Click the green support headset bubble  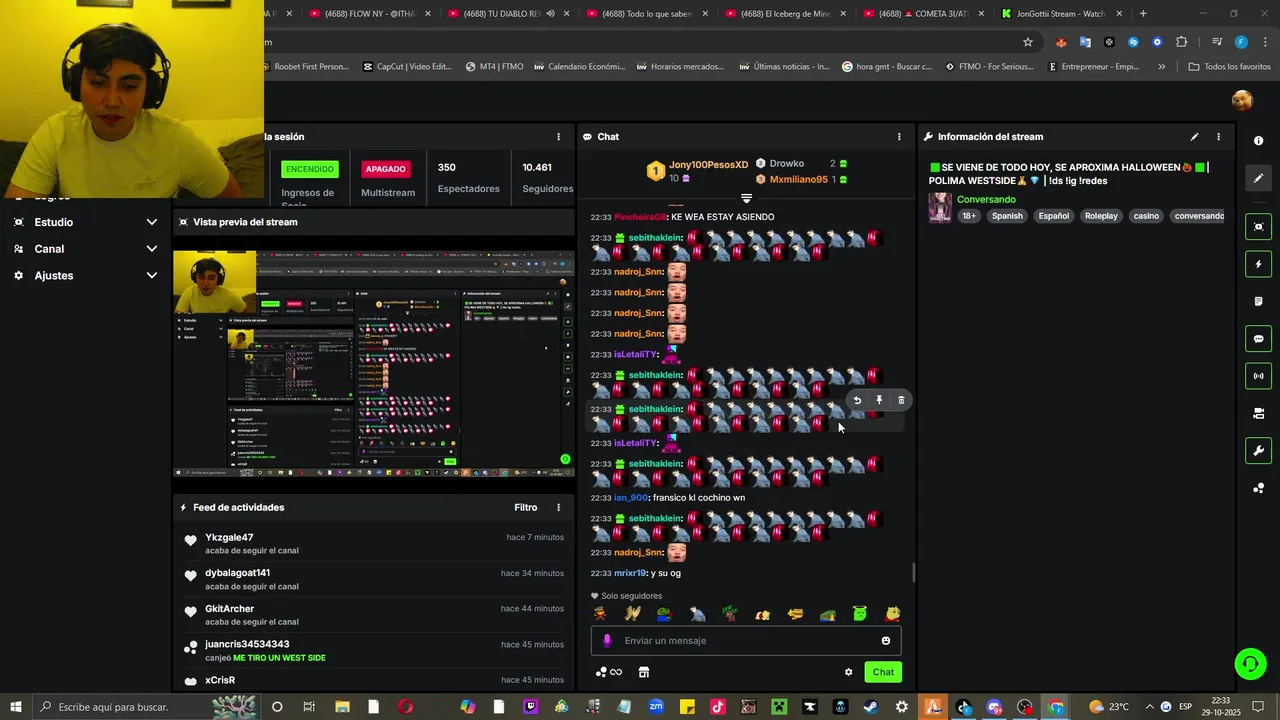(1249, 663)
